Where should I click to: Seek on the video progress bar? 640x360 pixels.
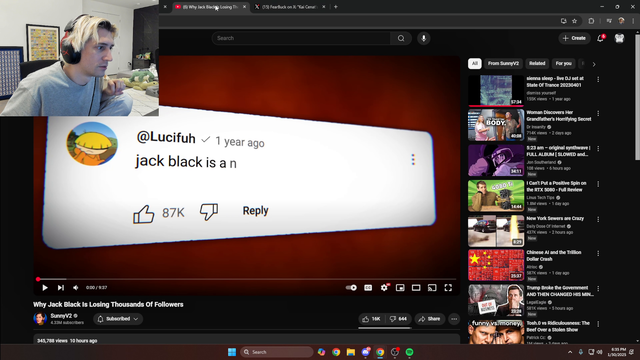coord(247,279)
